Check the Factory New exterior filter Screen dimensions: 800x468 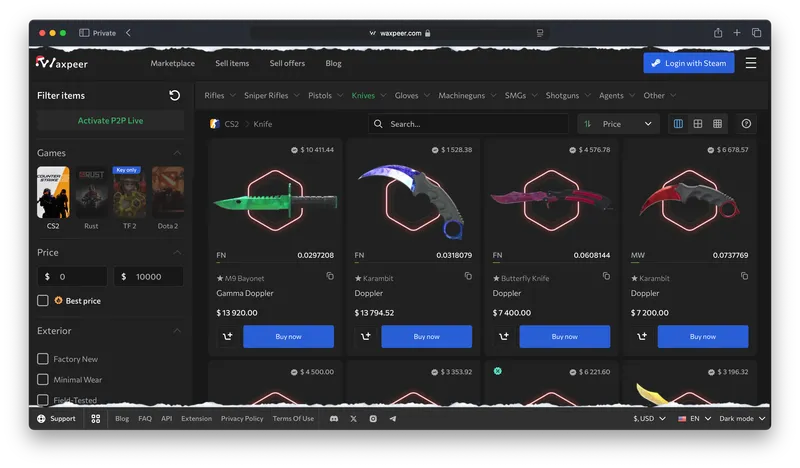43,359
